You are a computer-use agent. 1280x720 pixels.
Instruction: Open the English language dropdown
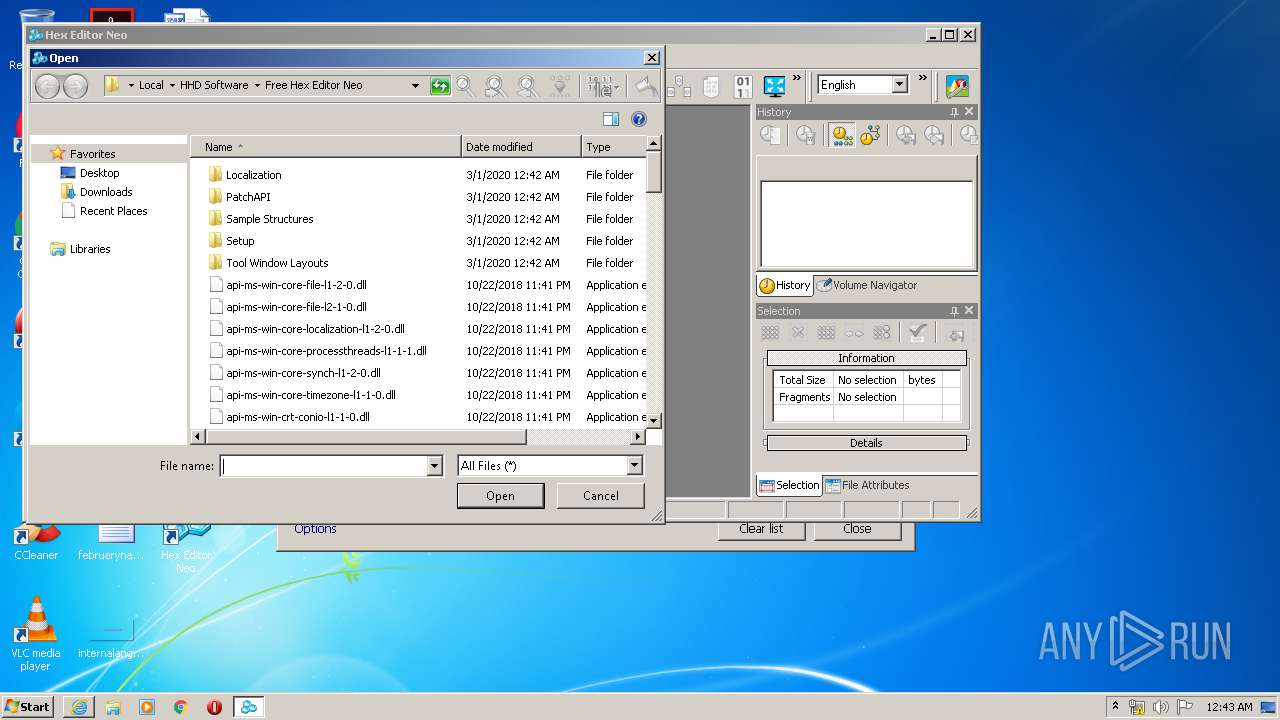click(899, 85)
